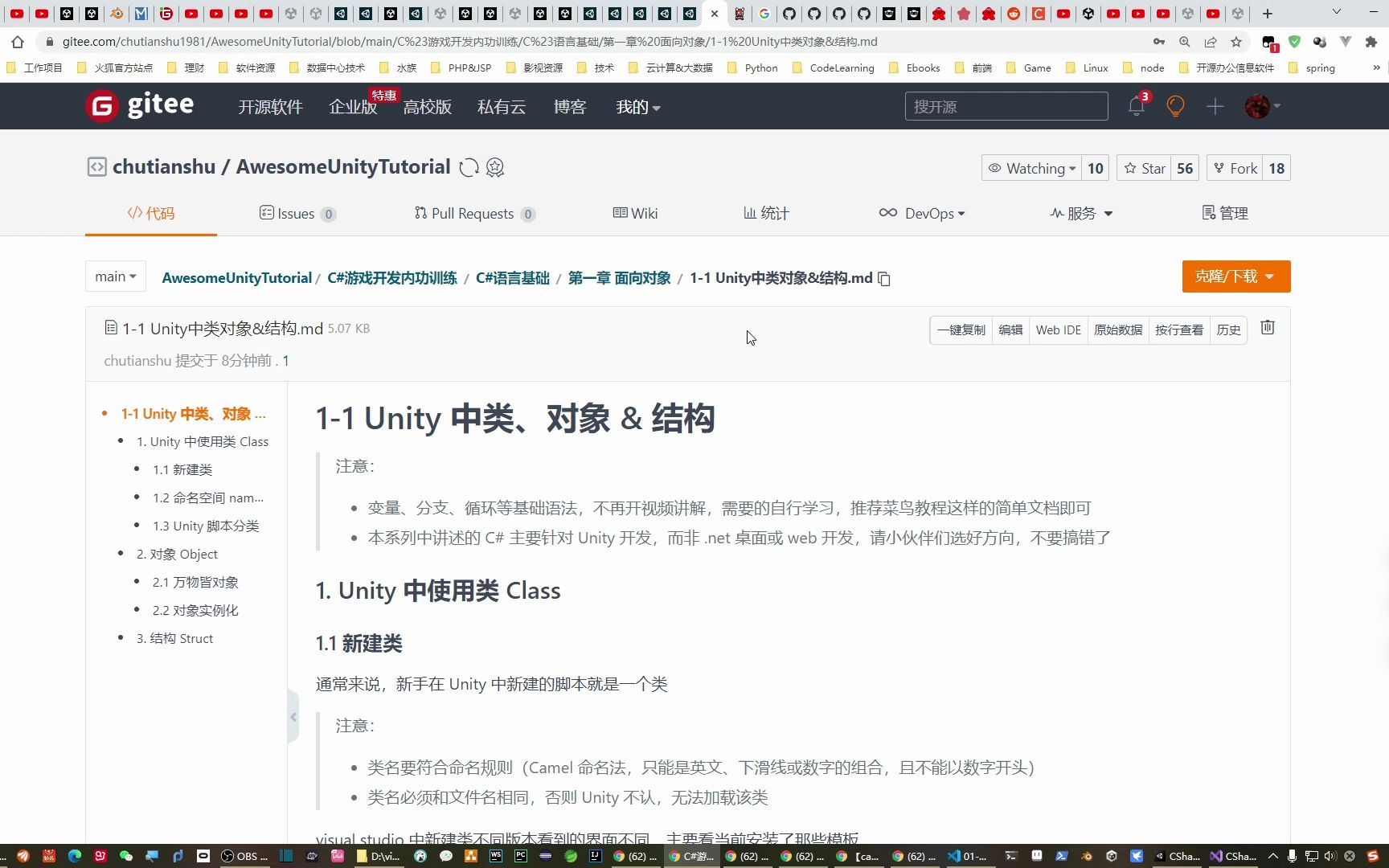
Task: Click the lightbulb icon in the Gitee navbar
Action: 1174,105
